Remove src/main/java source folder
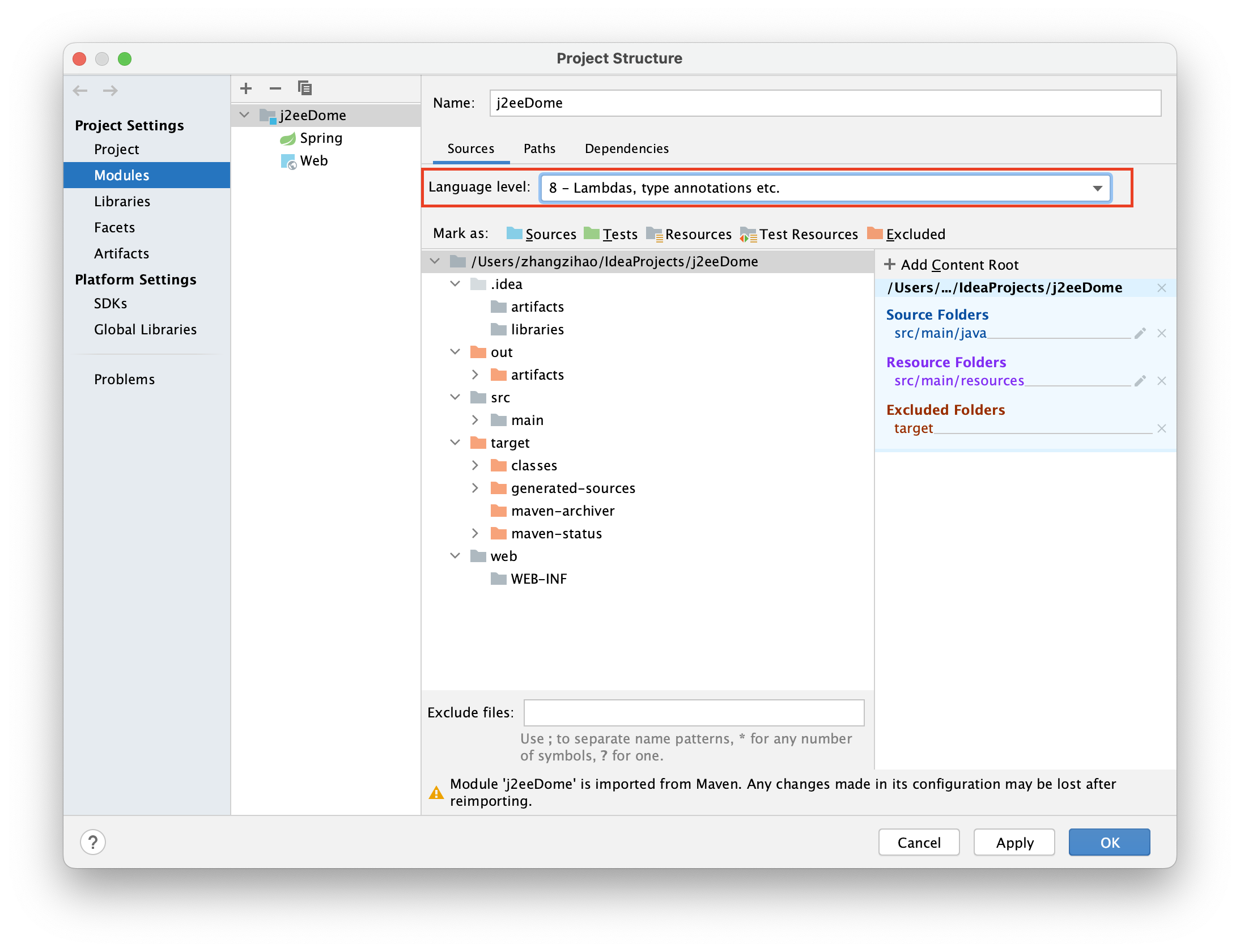The width and height of the screenshot is (1240, 952). click(1162, 333)
